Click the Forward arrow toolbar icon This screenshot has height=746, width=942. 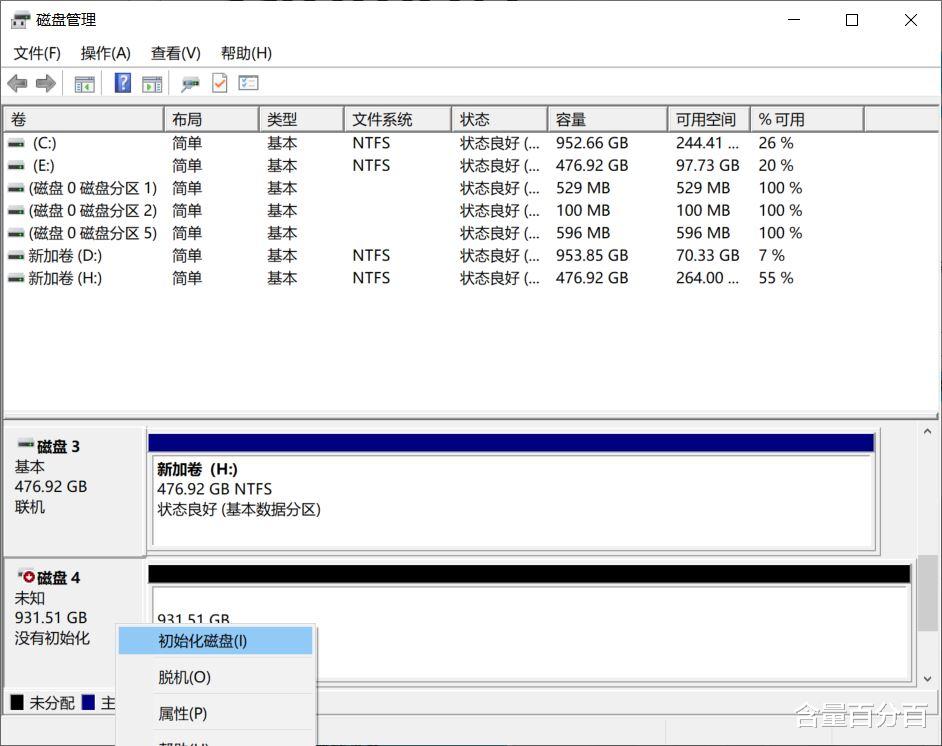coord(46,83)
